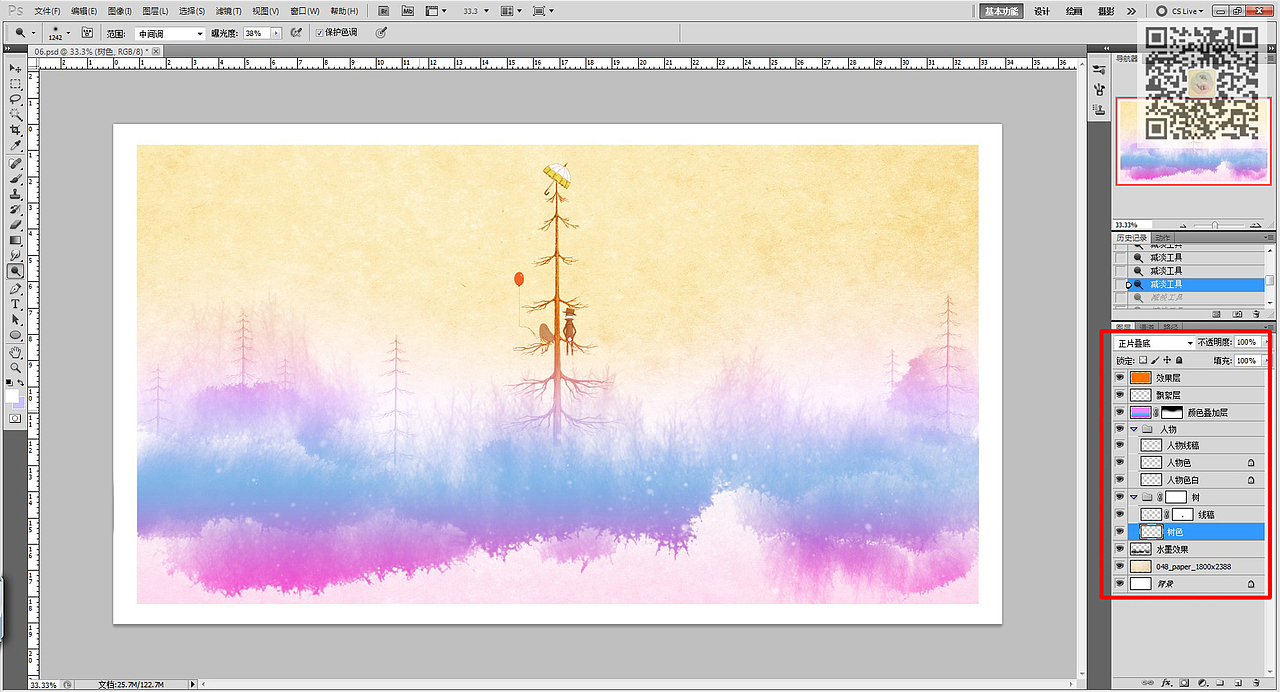This screenshot has height=692, width=1280.
Task: Enable airbrush mode in options bar
Action: [x=296, y=33]
